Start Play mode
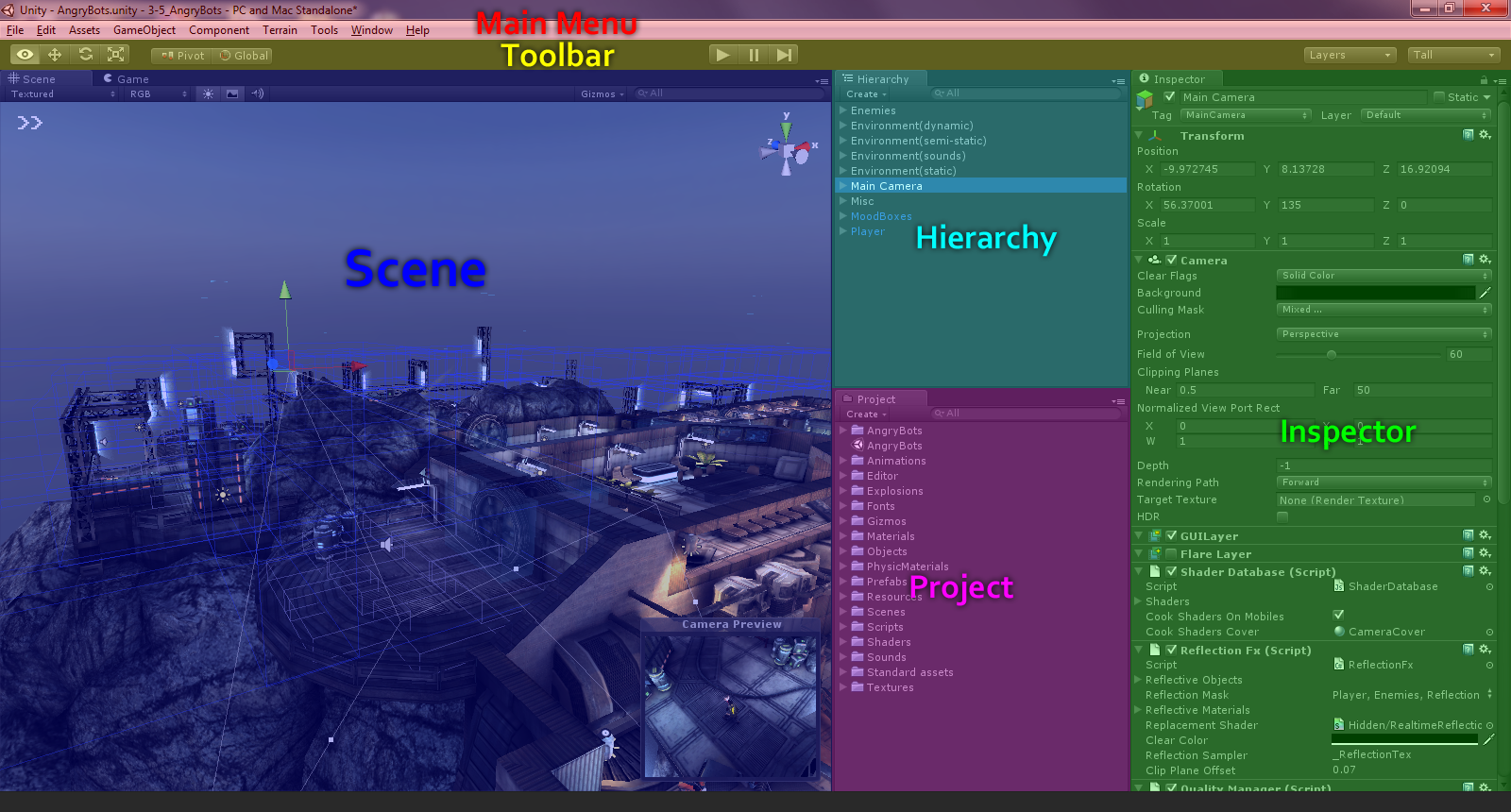Viewport: 1511px width, 812px height. (x=723, y=55)
